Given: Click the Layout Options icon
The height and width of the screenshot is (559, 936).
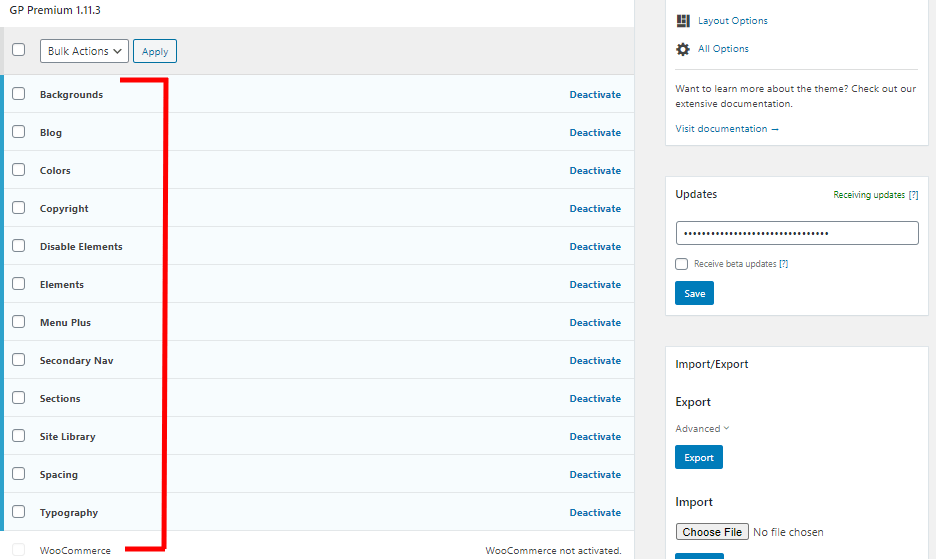Looking at the screenshot, I should click(x=683, y=21).
